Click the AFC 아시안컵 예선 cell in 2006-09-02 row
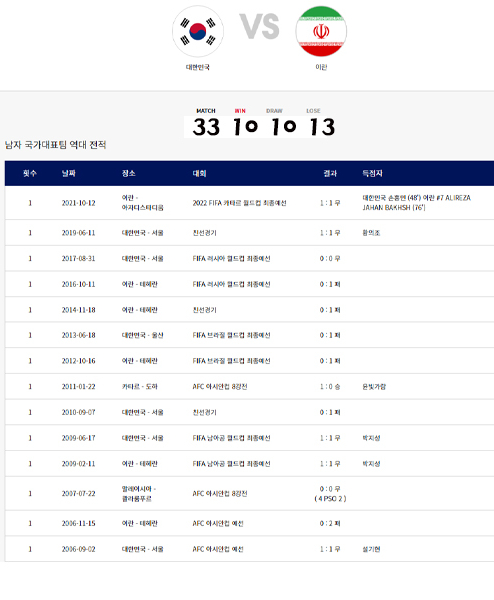This screenshot has width=494, height=600. [x=217, y=549]
